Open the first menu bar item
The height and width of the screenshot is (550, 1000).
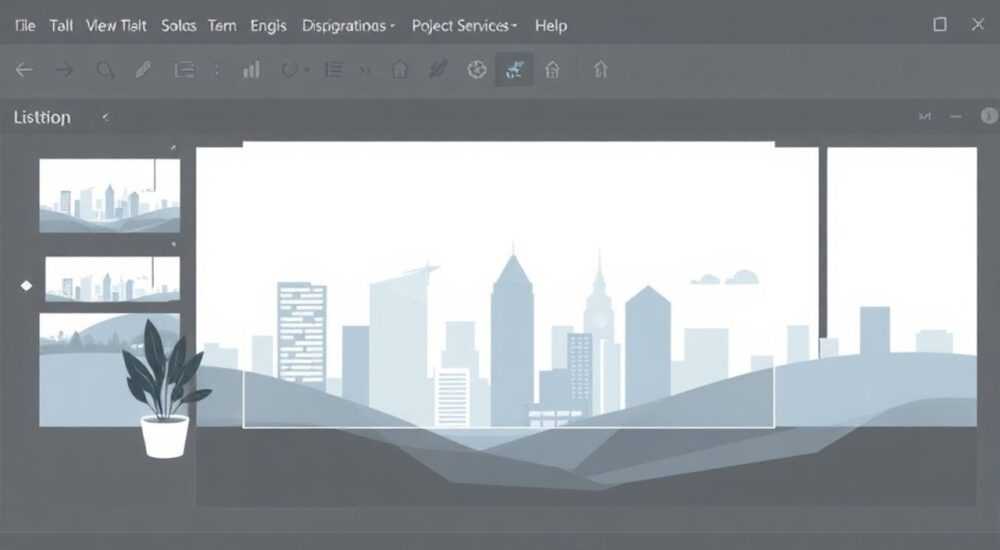point(25,26)
